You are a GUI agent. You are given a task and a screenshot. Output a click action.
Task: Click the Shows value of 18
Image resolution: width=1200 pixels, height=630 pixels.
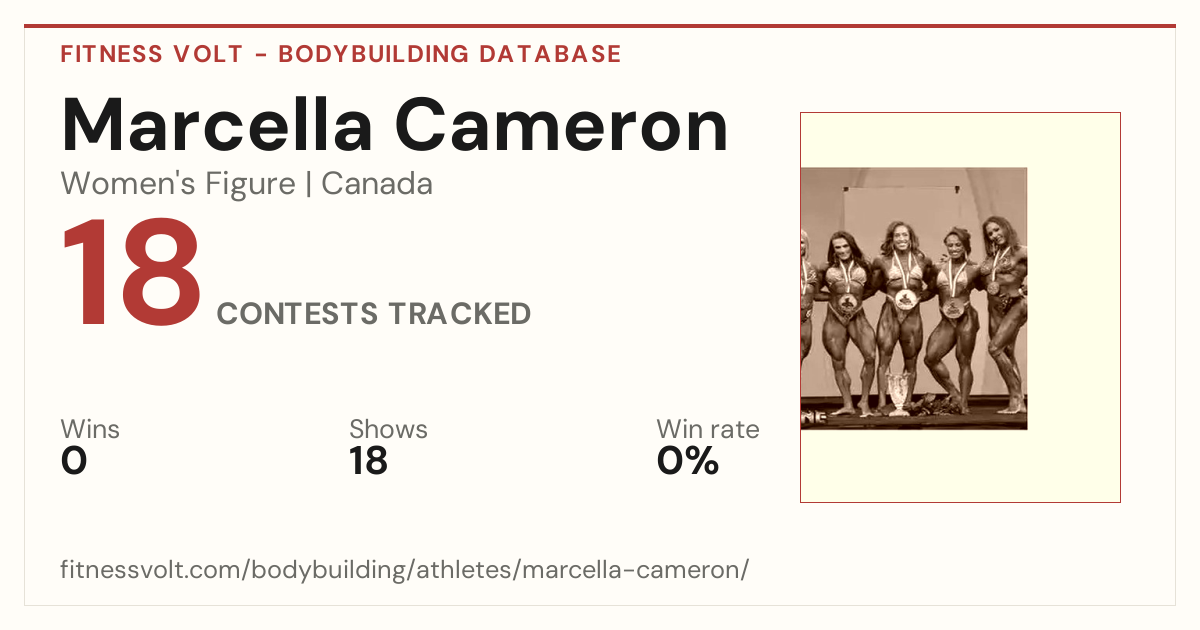pyautogui.click(x=368, y=461)
